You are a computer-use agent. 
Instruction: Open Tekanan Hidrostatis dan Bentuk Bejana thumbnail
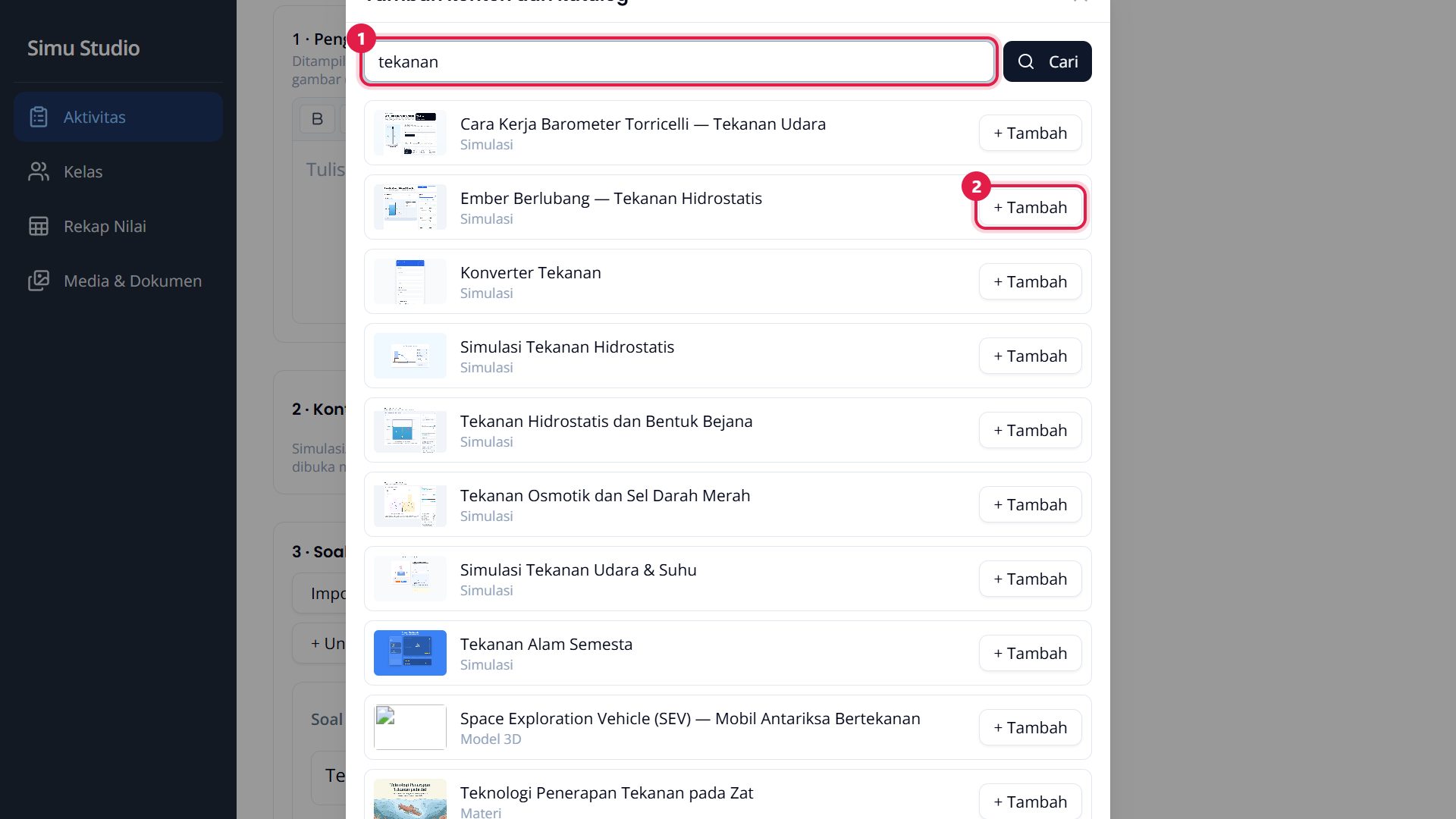(x=410, y=430)
